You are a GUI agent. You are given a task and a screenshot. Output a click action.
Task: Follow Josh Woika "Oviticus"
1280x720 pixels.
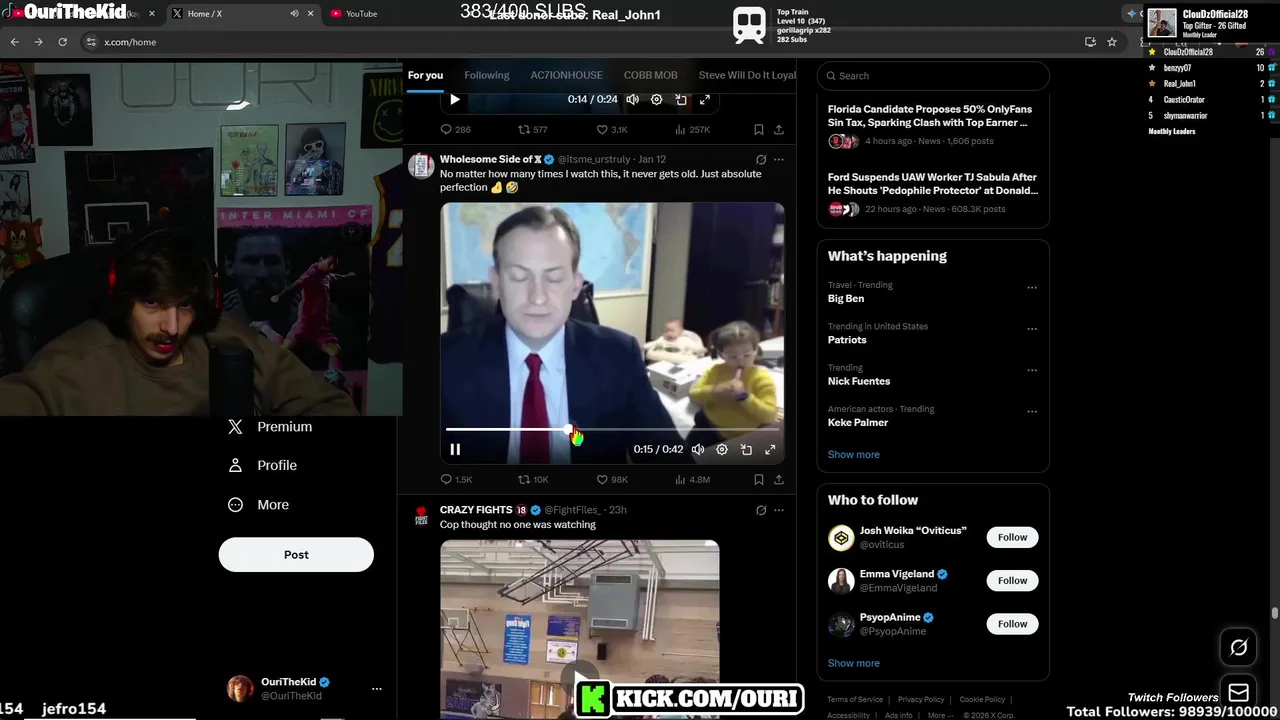point(1012,537)
